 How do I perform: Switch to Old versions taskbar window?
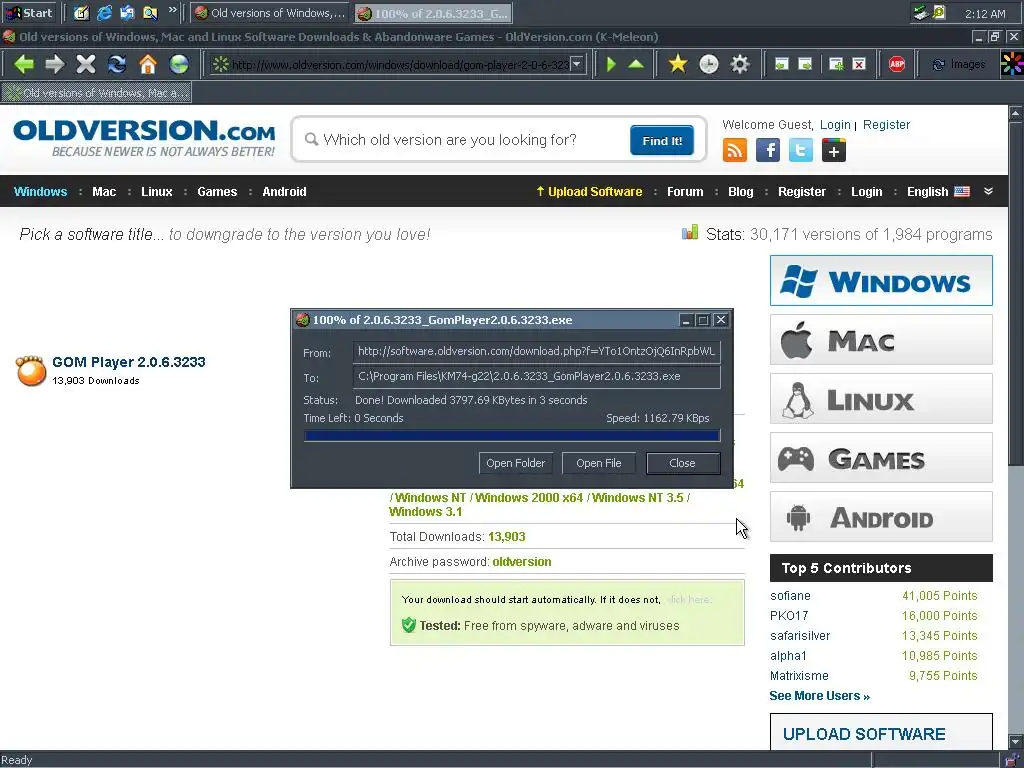point(270,13)
